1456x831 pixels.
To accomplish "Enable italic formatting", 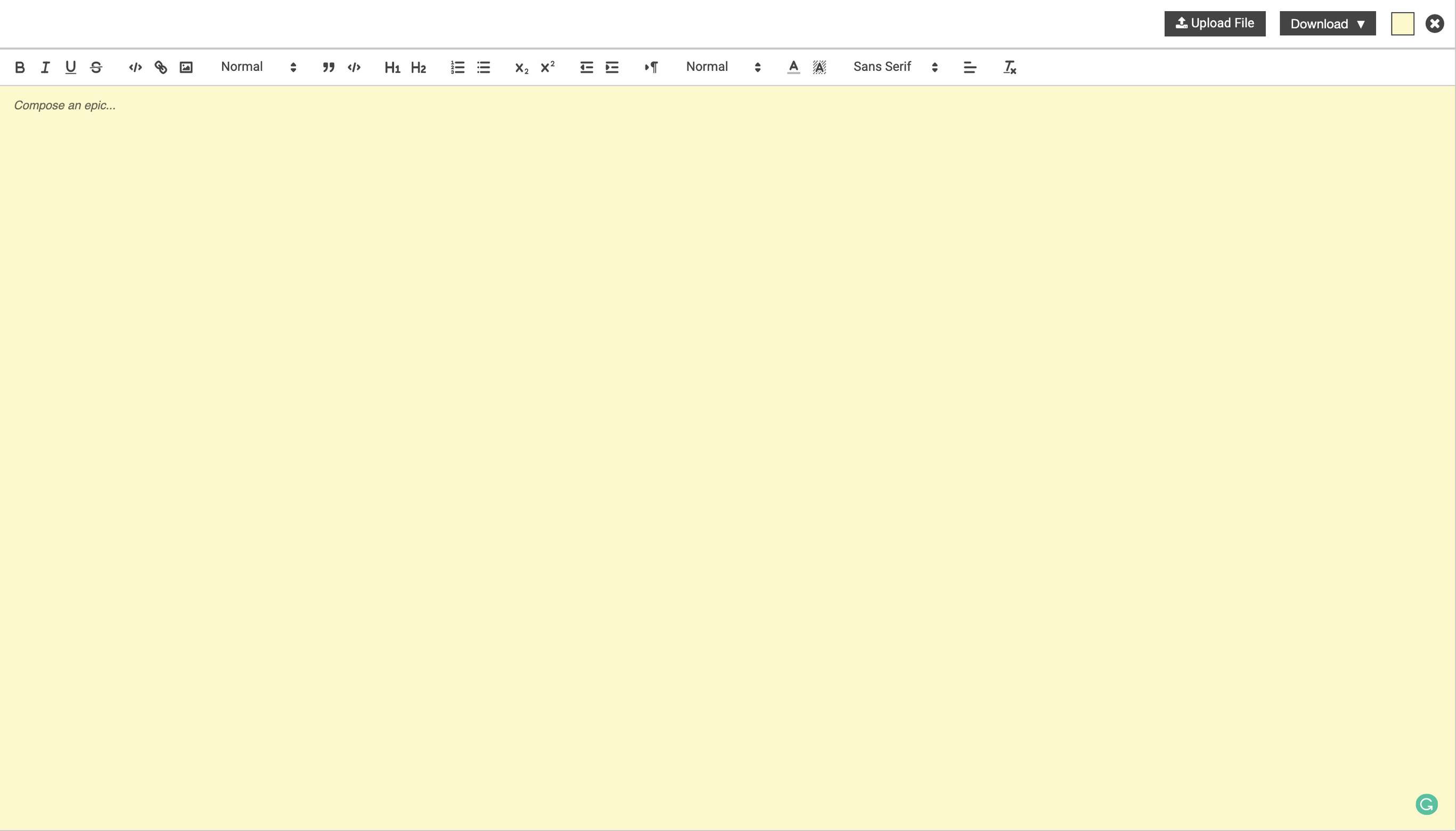I will (44, 66).
